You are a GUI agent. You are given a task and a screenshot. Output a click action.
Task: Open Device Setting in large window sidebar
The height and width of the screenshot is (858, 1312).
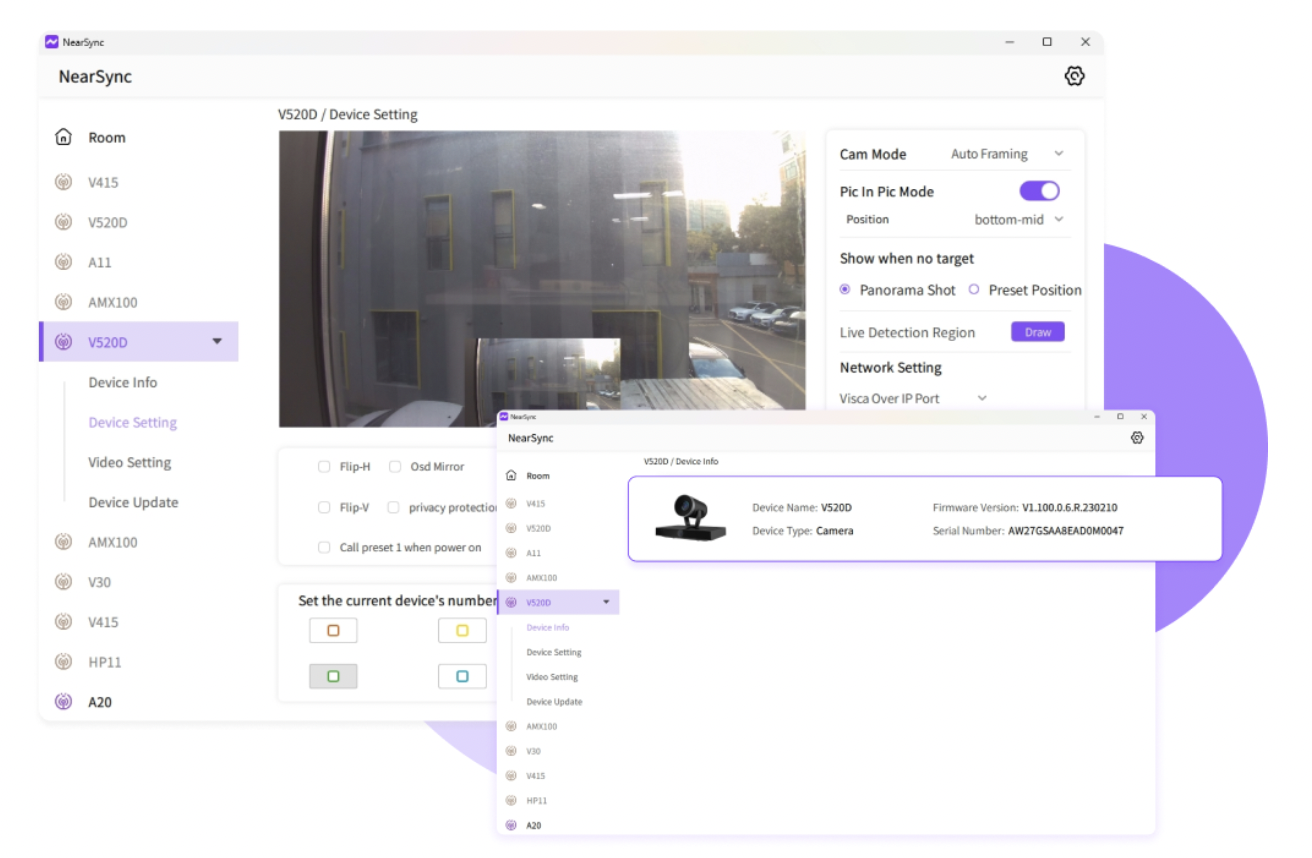pyautogui.click(x=133, y=422)
